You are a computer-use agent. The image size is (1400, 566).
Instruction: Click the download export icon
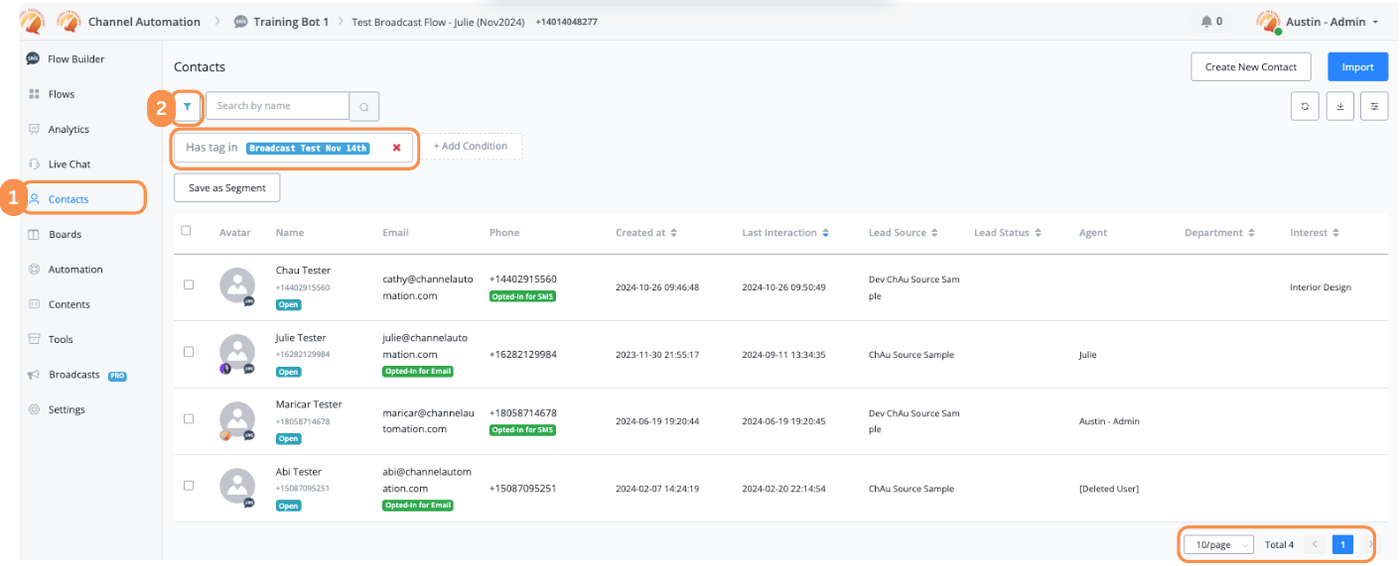pyautogui.click(x=1340, y=106)
